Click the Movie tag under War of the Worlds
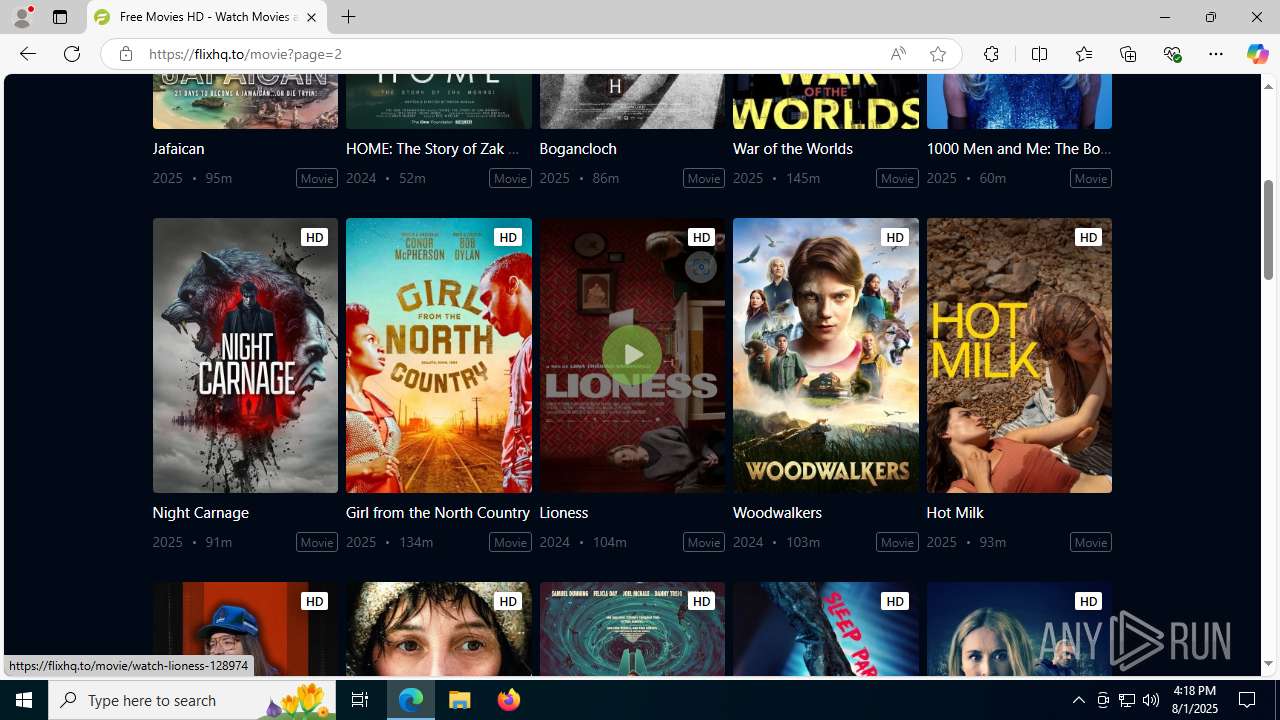This screenshot has height=720, width=1280. click(897, 178)
